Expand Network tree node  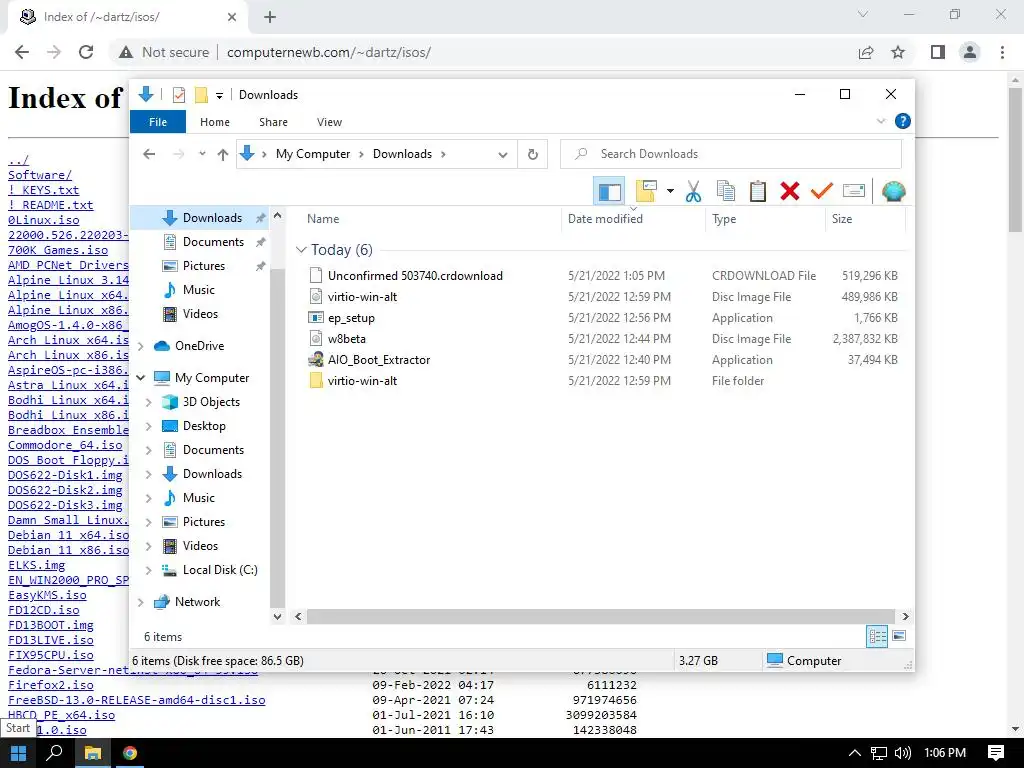(140, 602)
